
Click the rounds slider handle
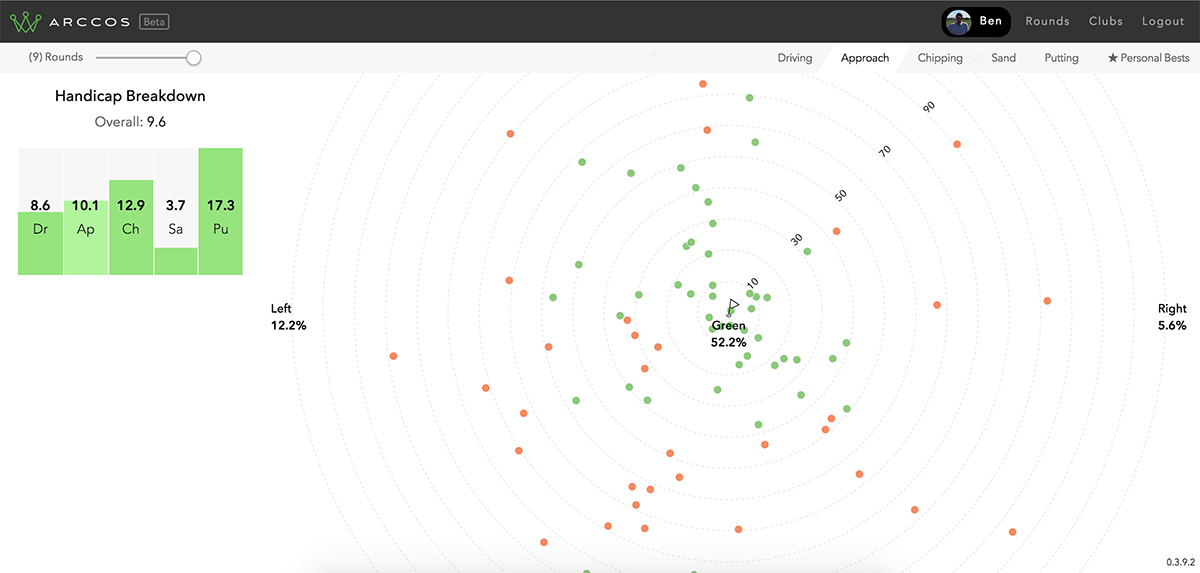click(194, 58)
